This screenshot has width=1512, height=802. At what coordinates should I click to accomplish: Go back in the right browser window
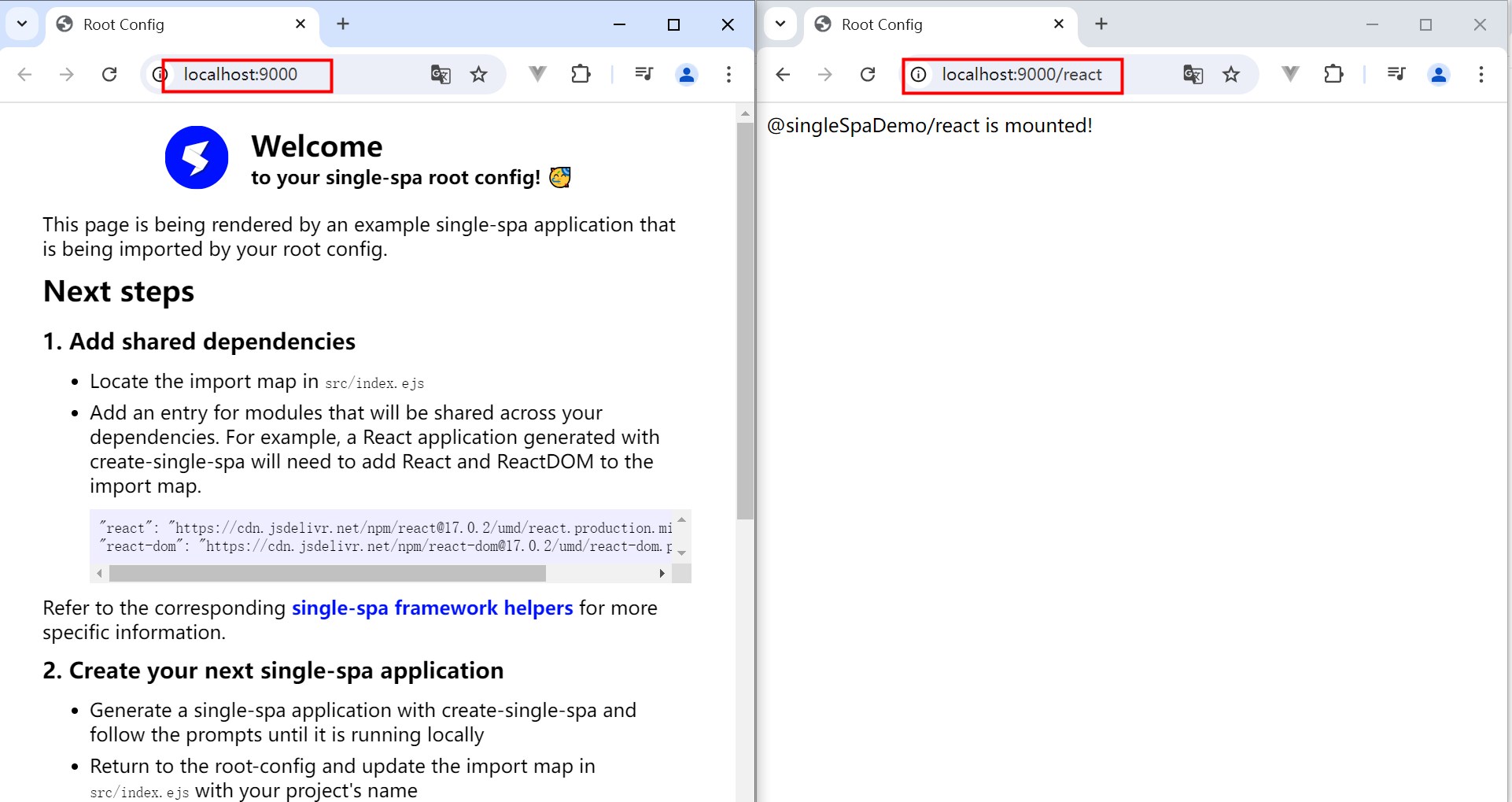[x=783, y=74]
